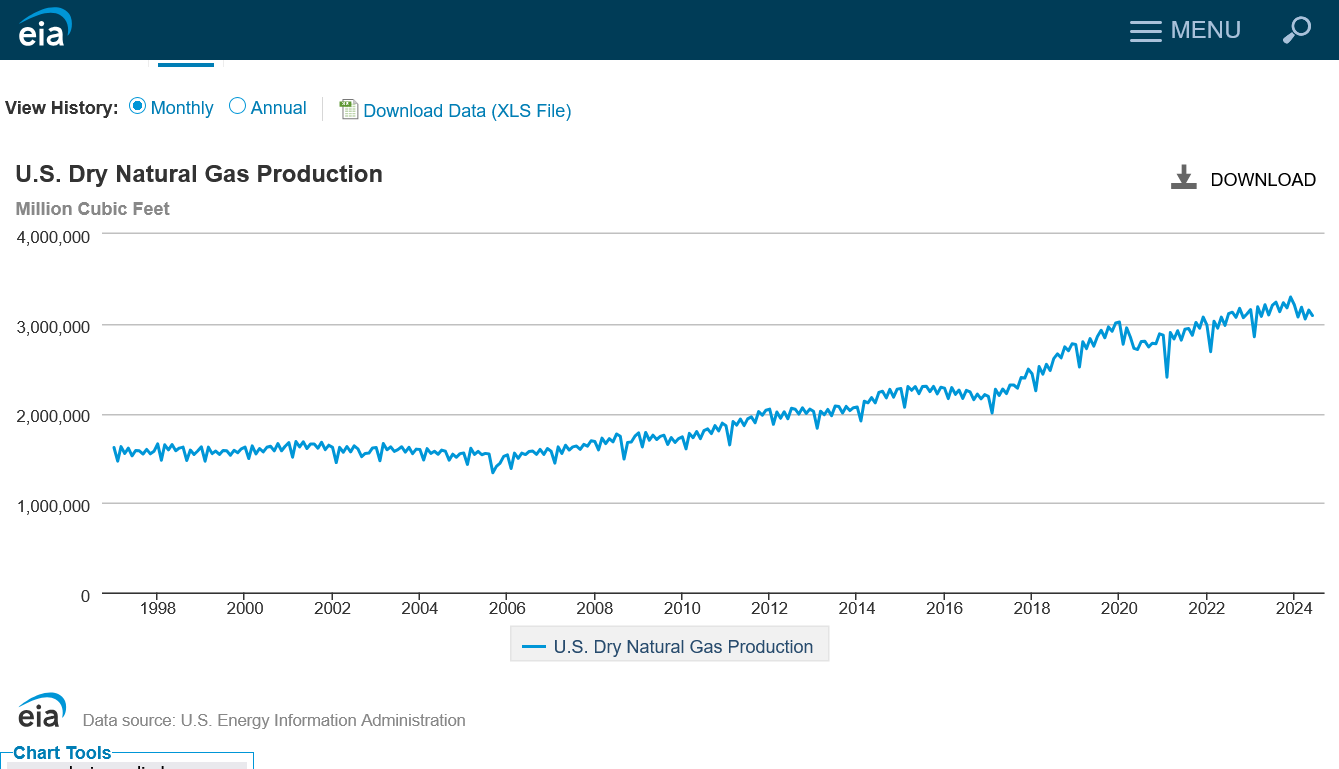
Task: Click the EIA logo in the header
Action: [44, 28]
